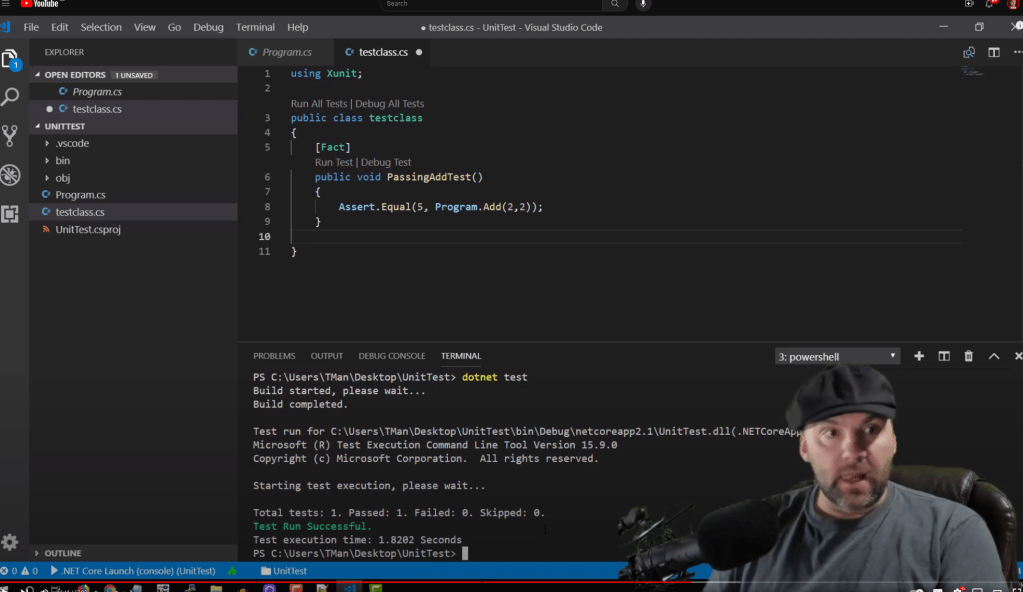
Task: Switch to the OUTPUT panel tab
Action: 326,356
